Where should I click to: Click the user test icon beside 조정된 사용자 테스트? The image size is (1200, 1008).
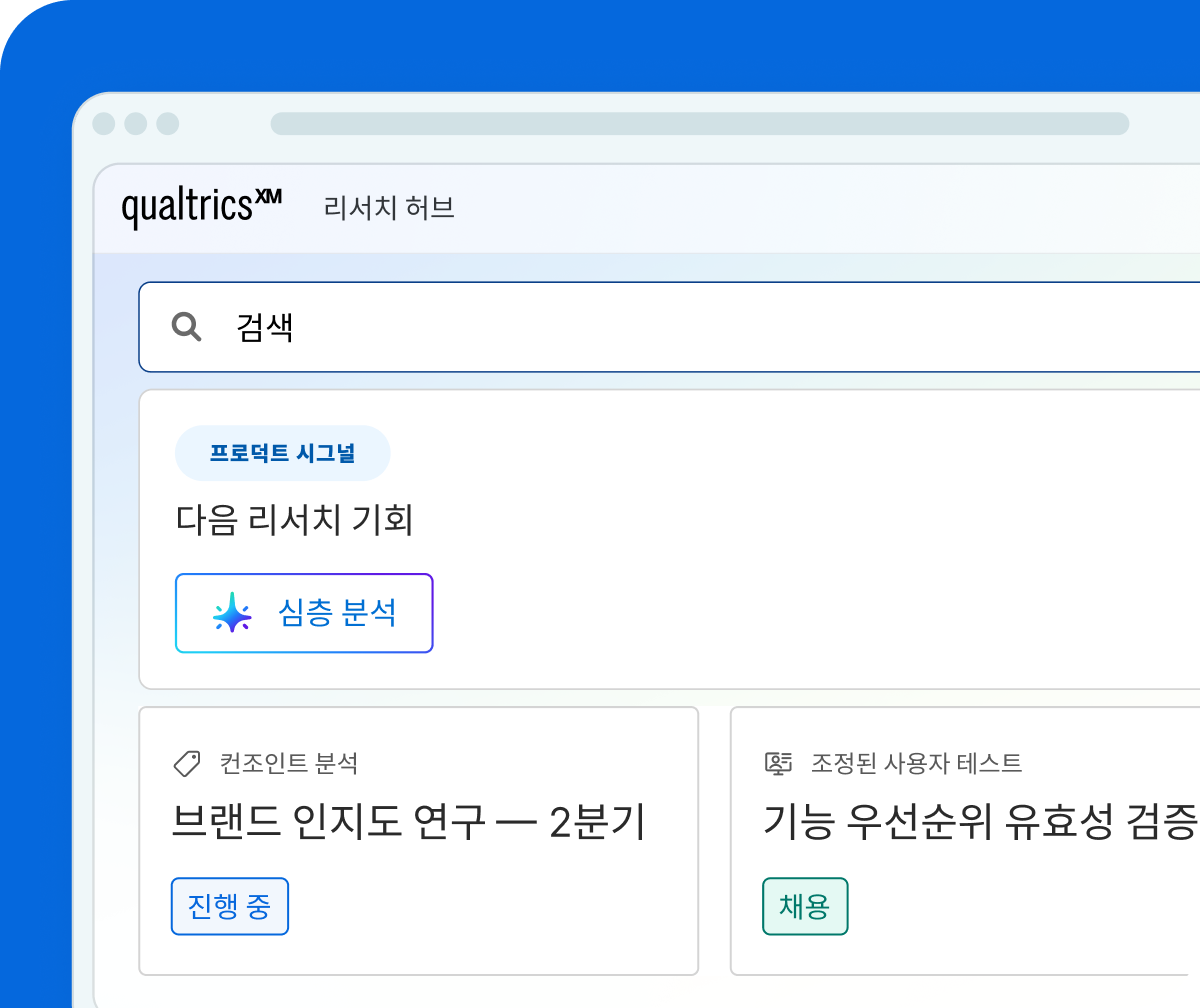[778, 764]
